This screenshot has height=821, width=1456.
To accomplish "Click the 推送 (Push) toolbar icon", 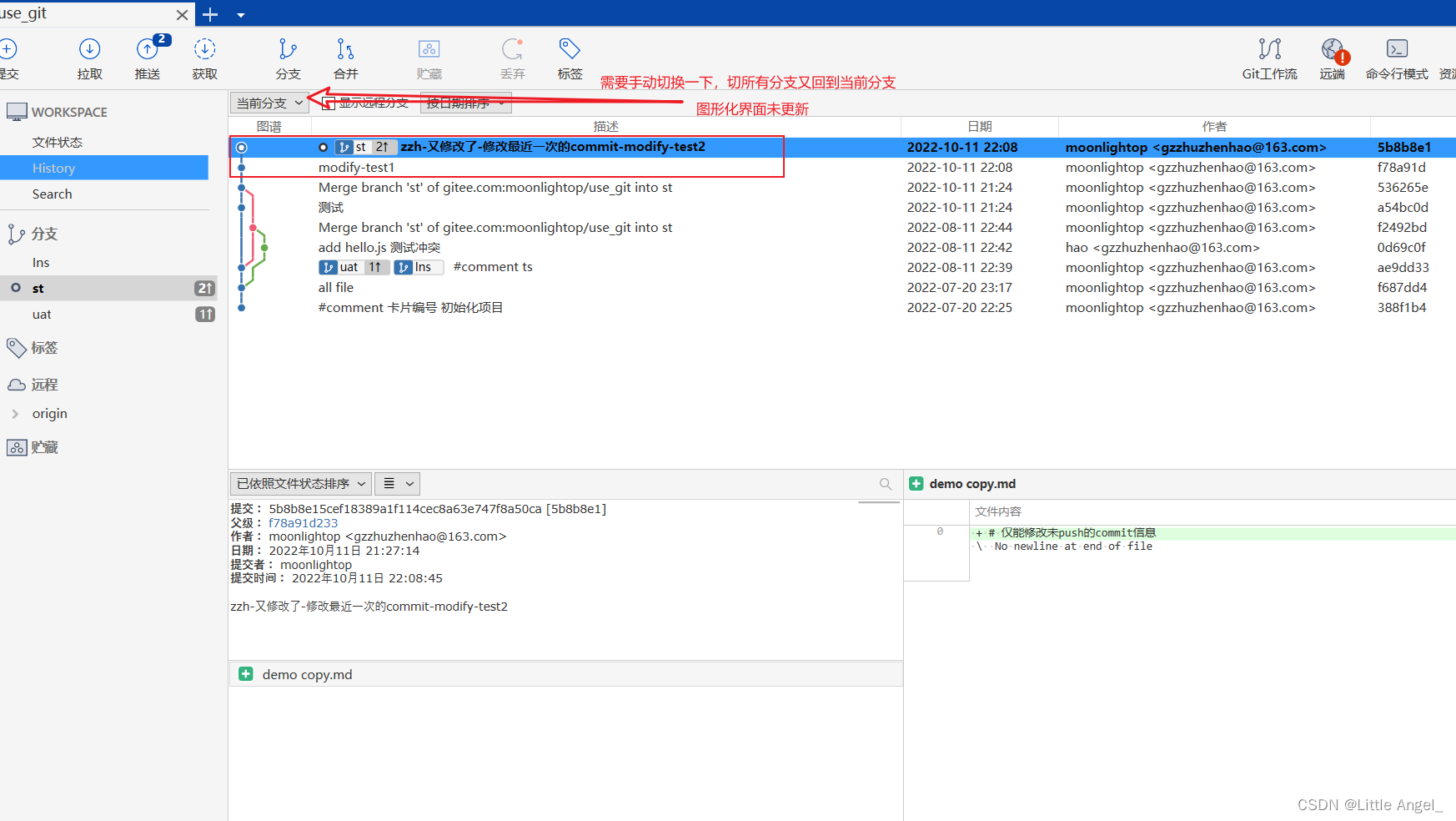I will click(x=148, y=49).
